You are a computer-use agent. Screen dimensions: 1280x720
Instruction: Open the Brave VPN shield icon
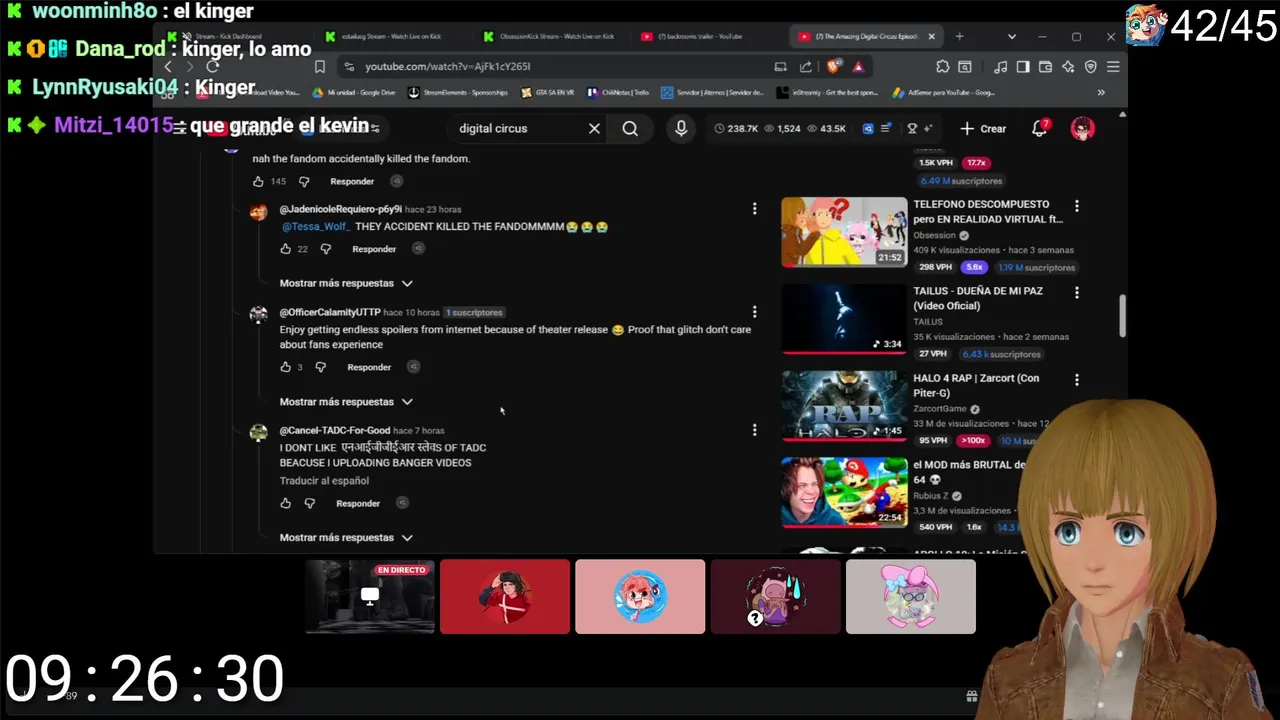[1091, 67]
